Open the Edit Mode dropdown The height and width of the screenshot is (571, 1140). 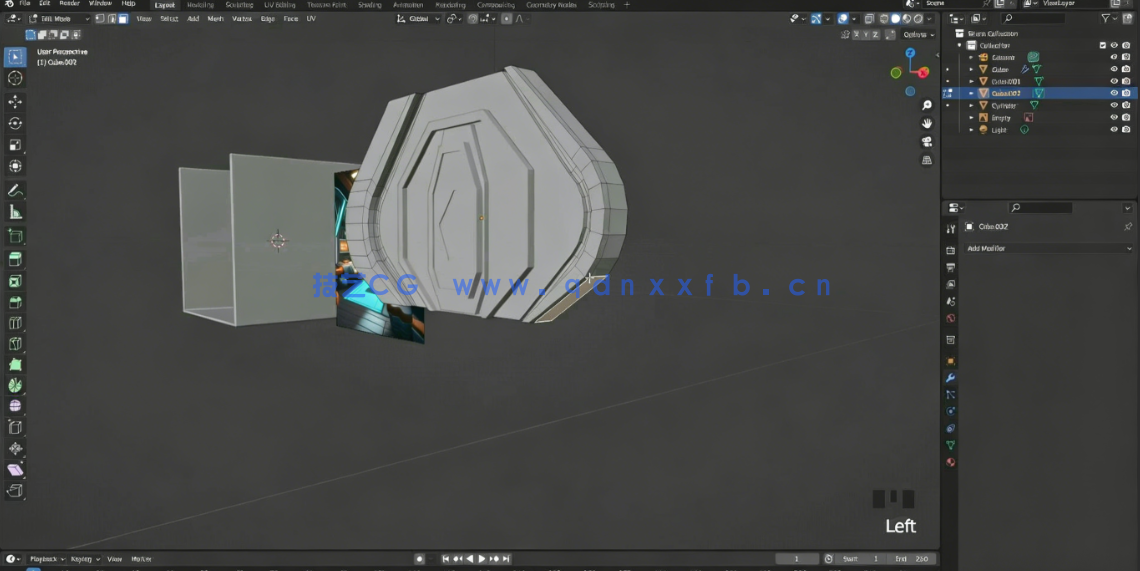tap(59, 19)
